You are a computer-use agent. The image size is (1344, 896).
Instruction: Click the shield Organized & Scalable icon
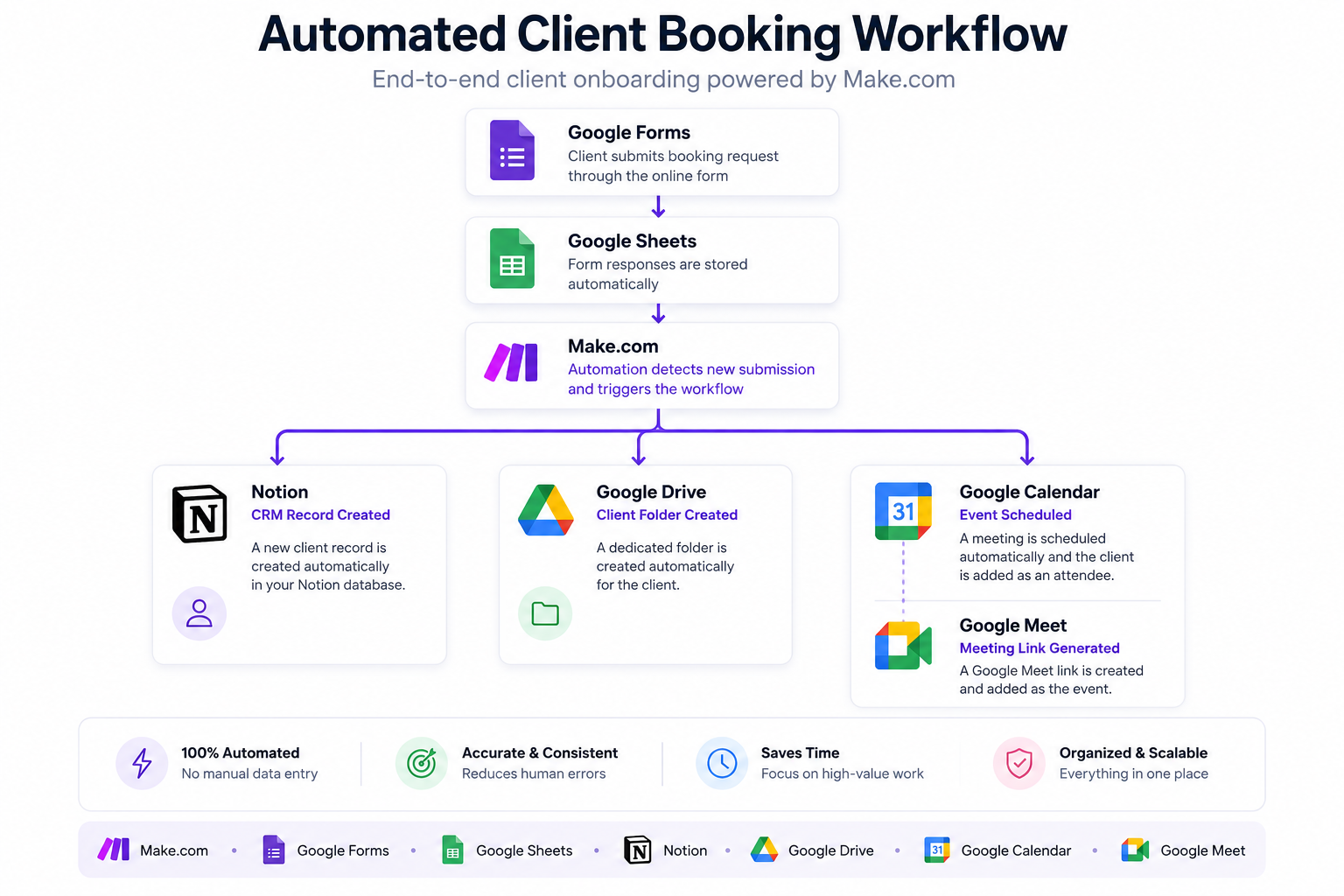coord(1019,763)
